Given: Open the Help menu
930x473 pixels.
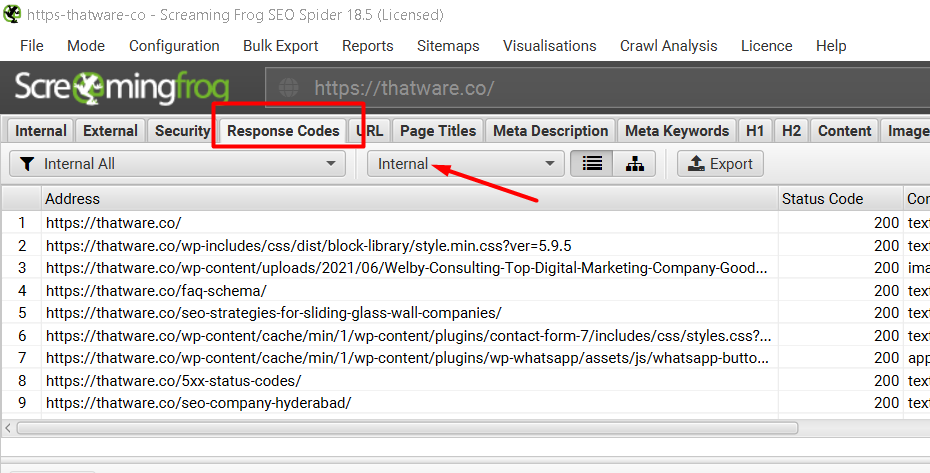Looking at the screenshot, I should tap(831, 46).
